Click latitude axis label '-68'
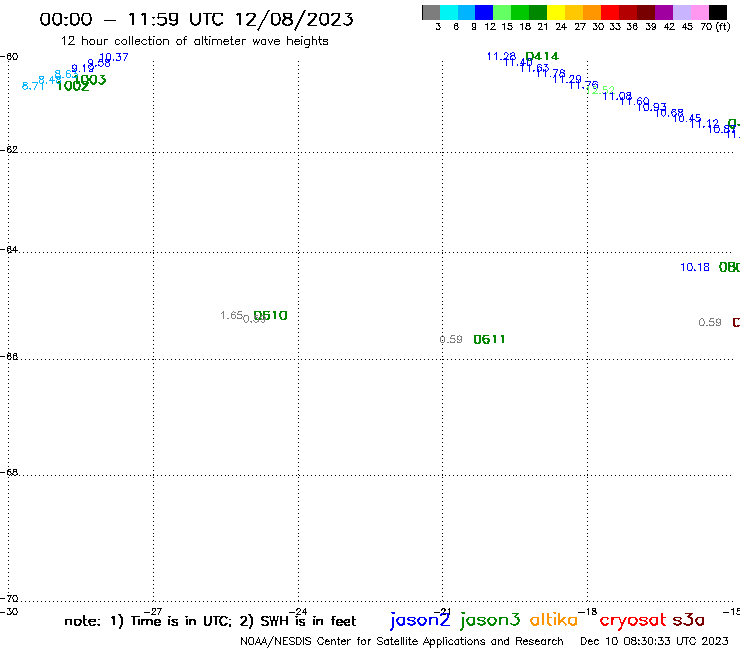 tap(9, 473)
